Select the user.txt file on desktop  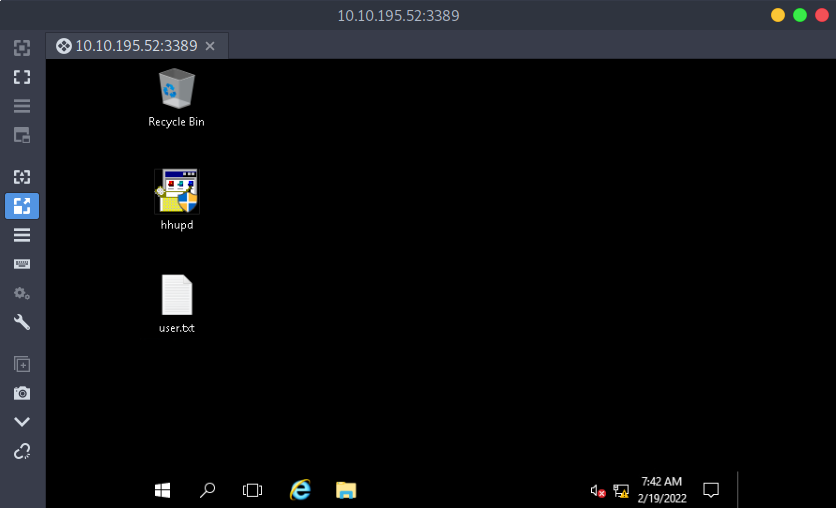pos(176,304)
